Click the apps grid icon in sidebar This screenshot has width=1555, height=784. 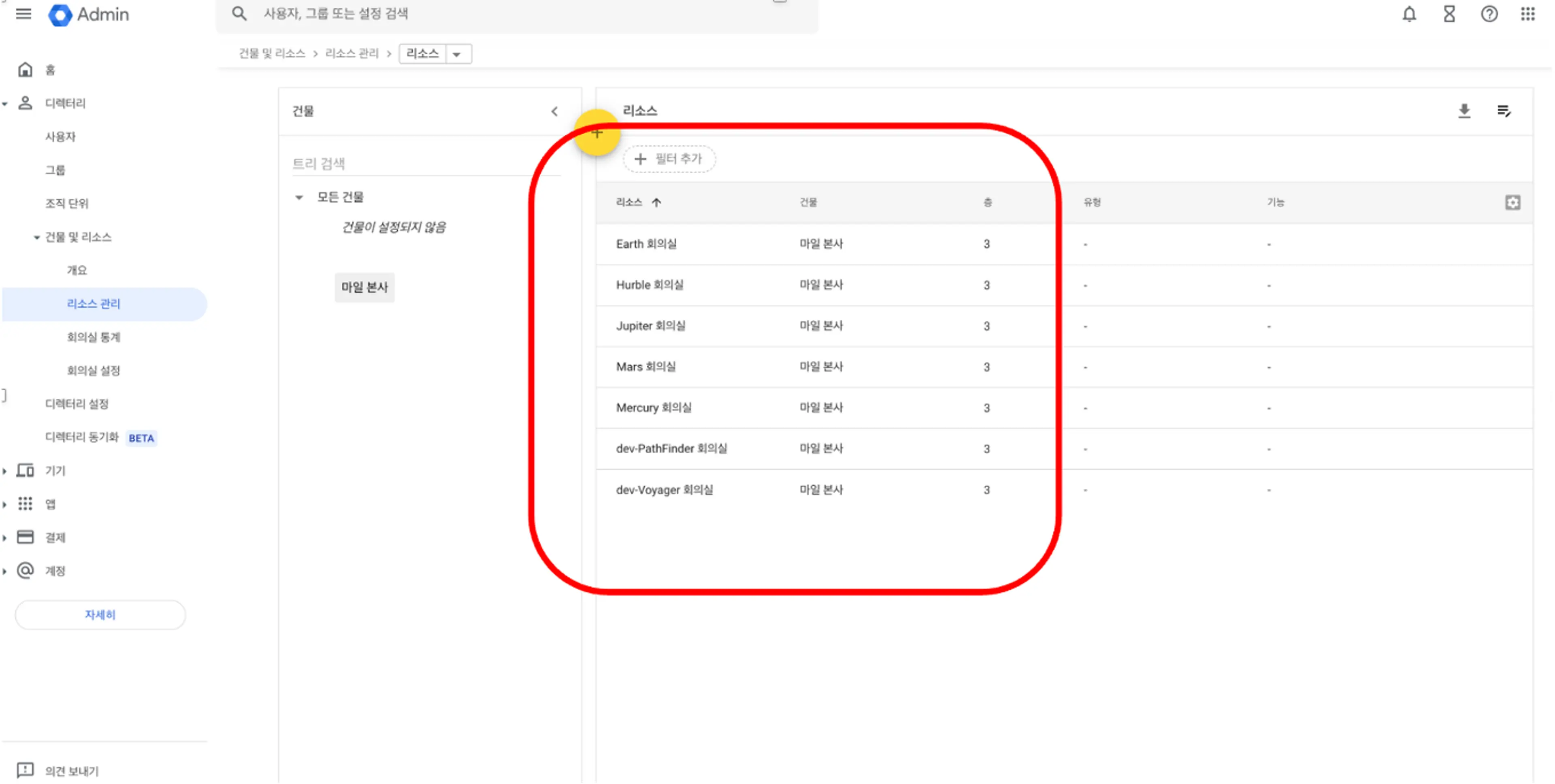[x=26, y=504]
